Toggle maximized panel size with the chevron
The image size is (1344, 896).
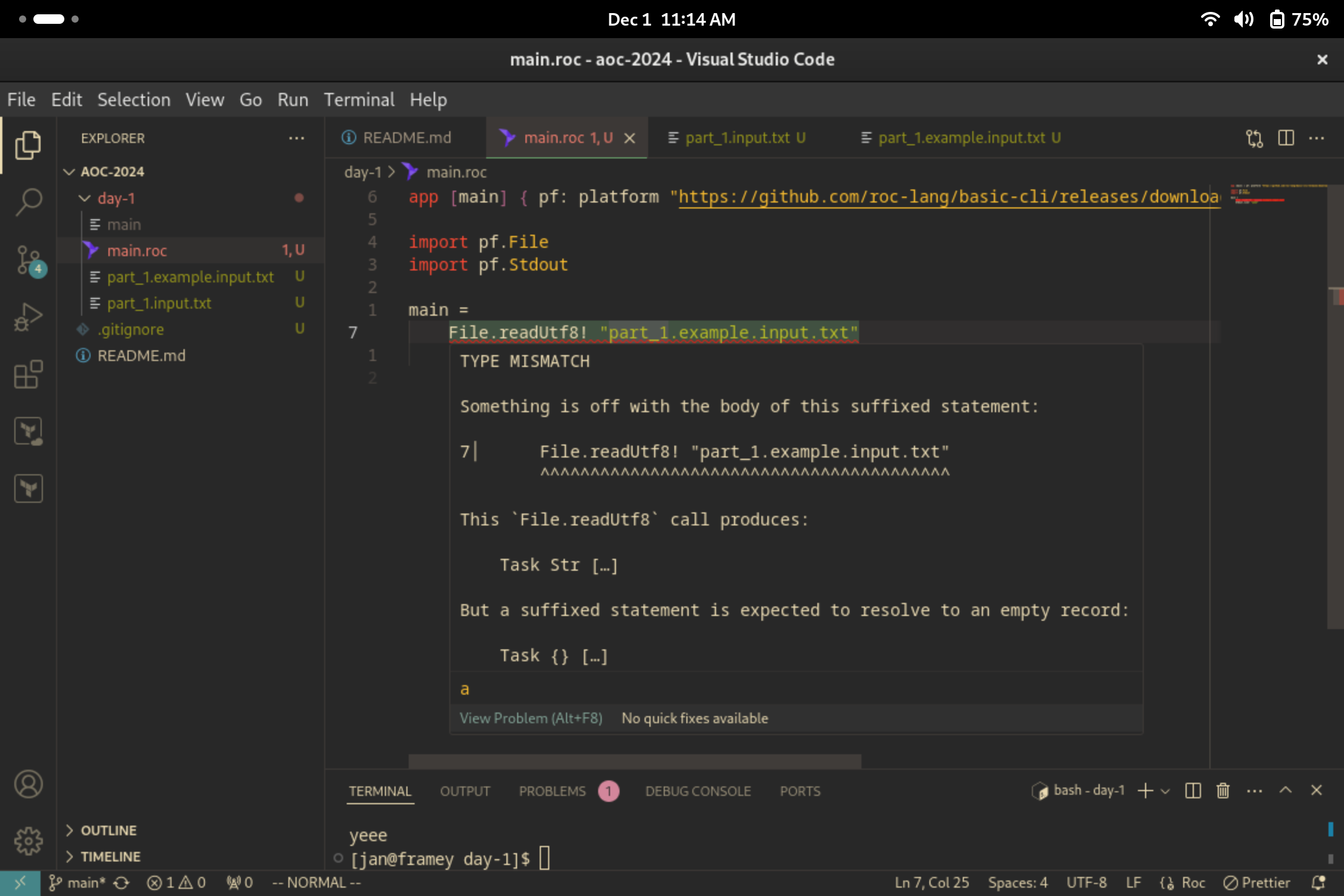pyautogui.click(x=1286, y=791)
